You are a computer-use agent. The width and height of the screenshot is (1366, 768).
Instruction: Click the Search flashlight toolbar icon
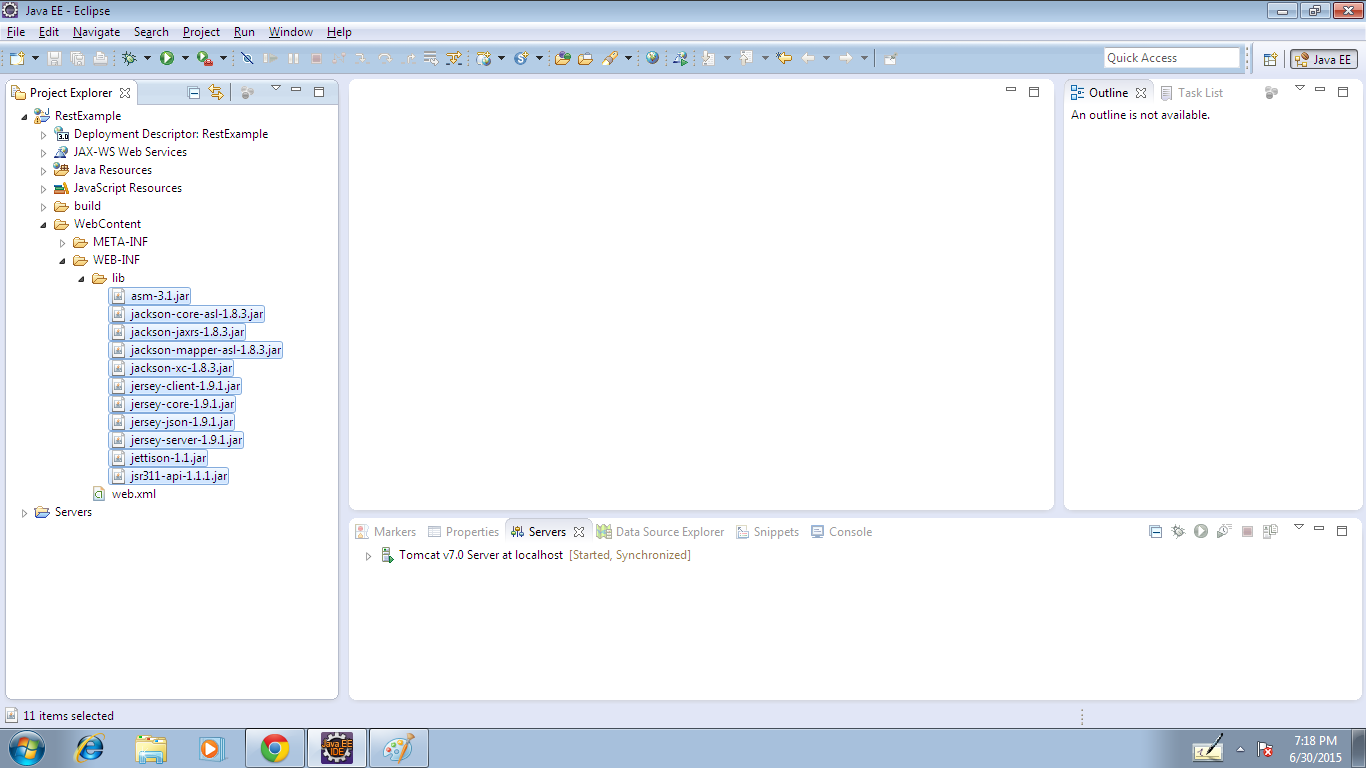coord(608,59)
